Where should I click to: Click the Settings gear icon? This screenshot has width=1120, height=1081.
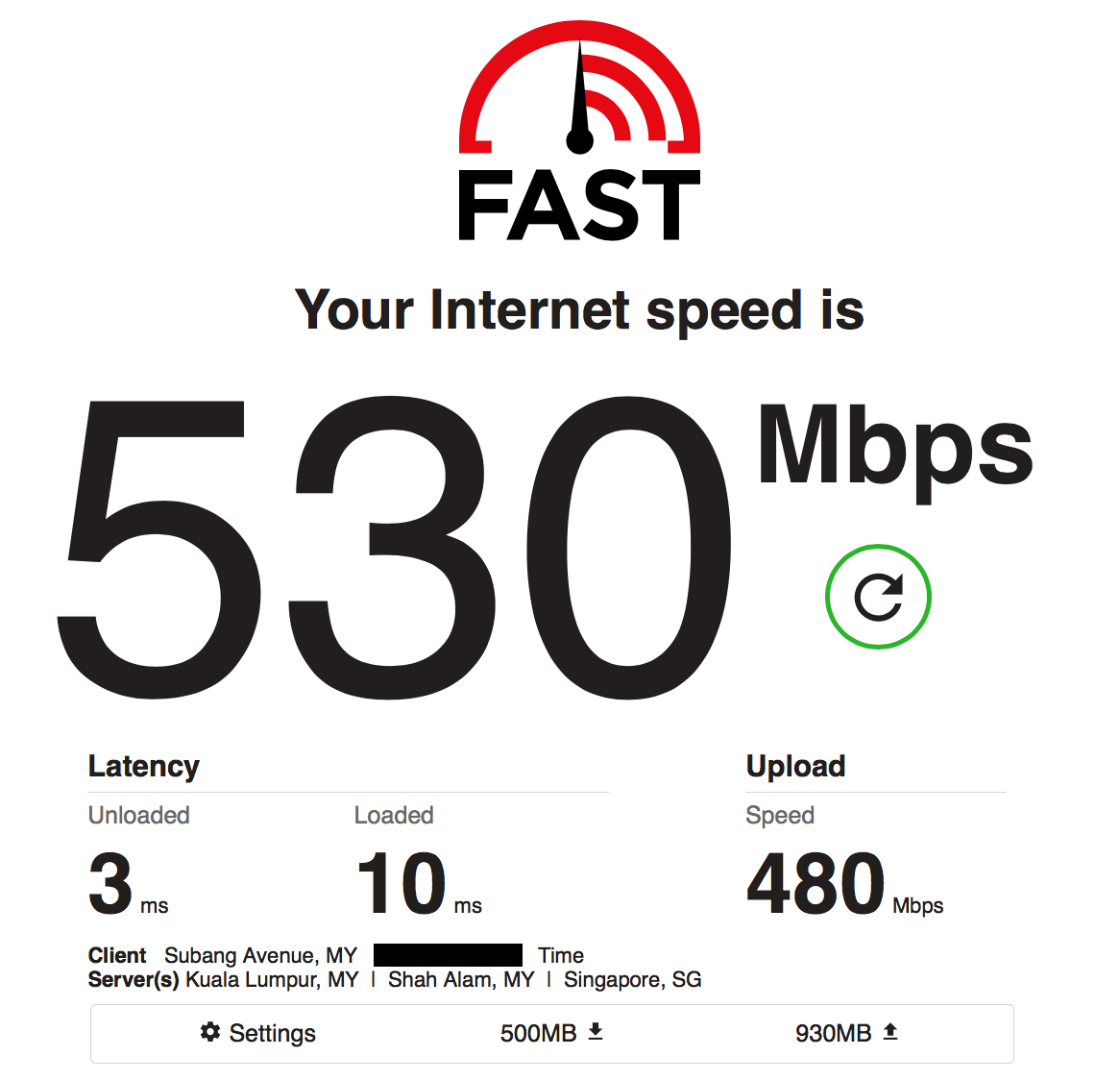pos(210,1032)
